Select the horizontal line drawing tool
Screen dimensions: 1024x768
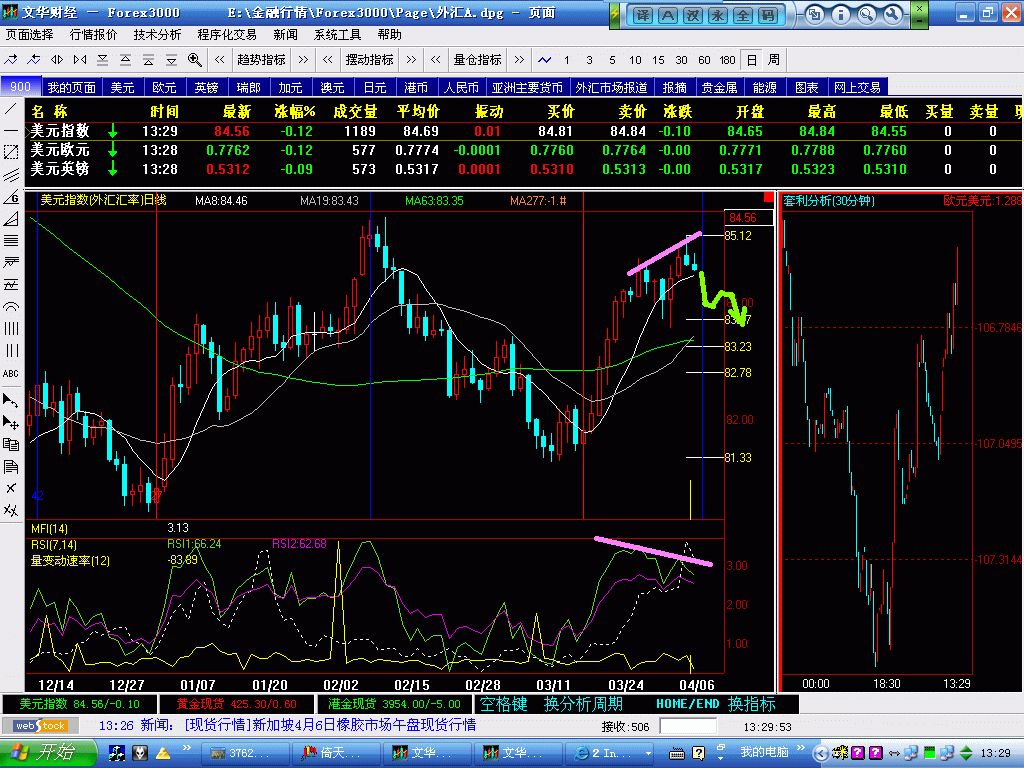11,131
